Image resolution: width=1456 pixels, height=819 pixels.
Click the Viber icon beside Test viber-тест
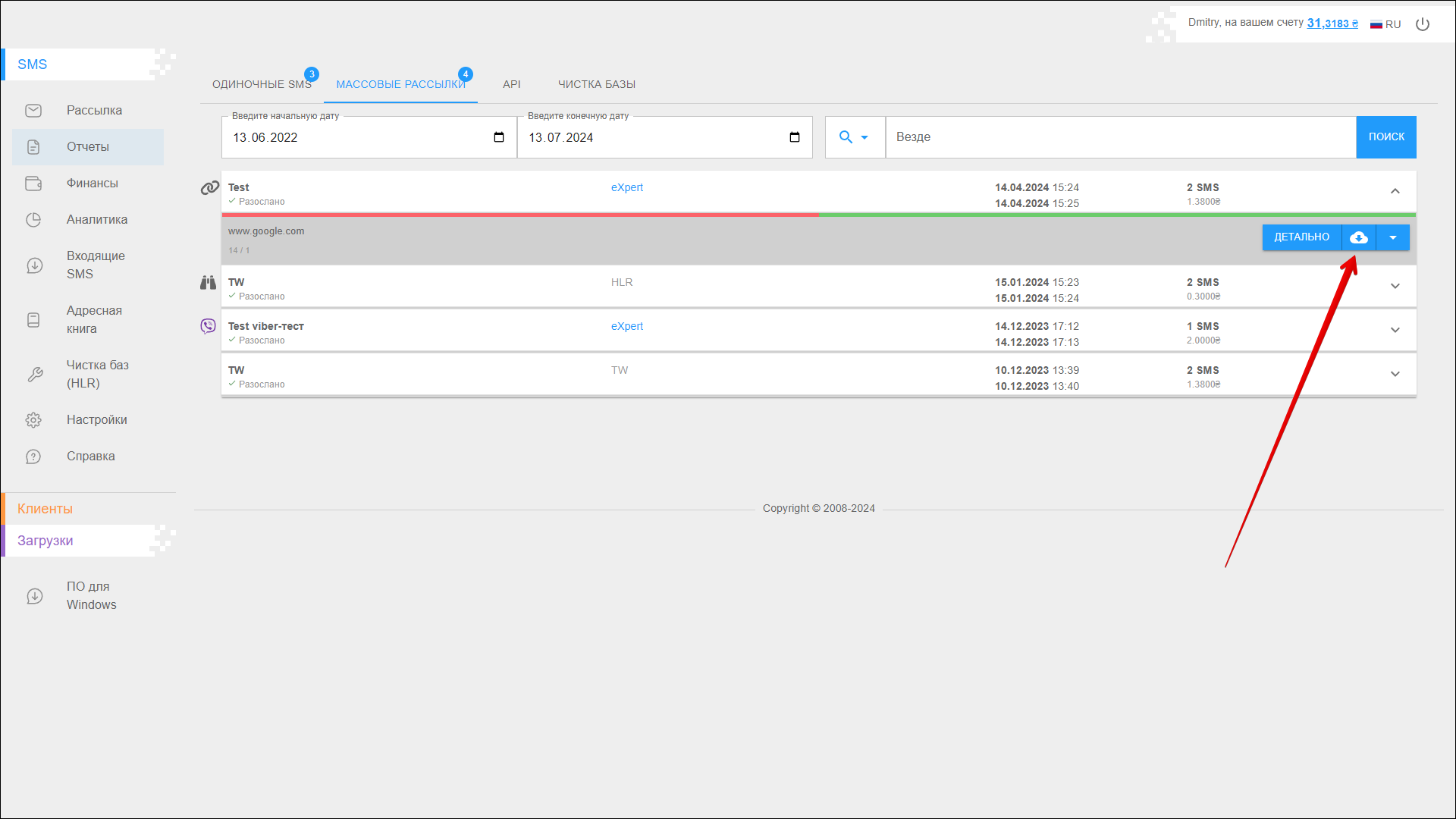(208, 326)
